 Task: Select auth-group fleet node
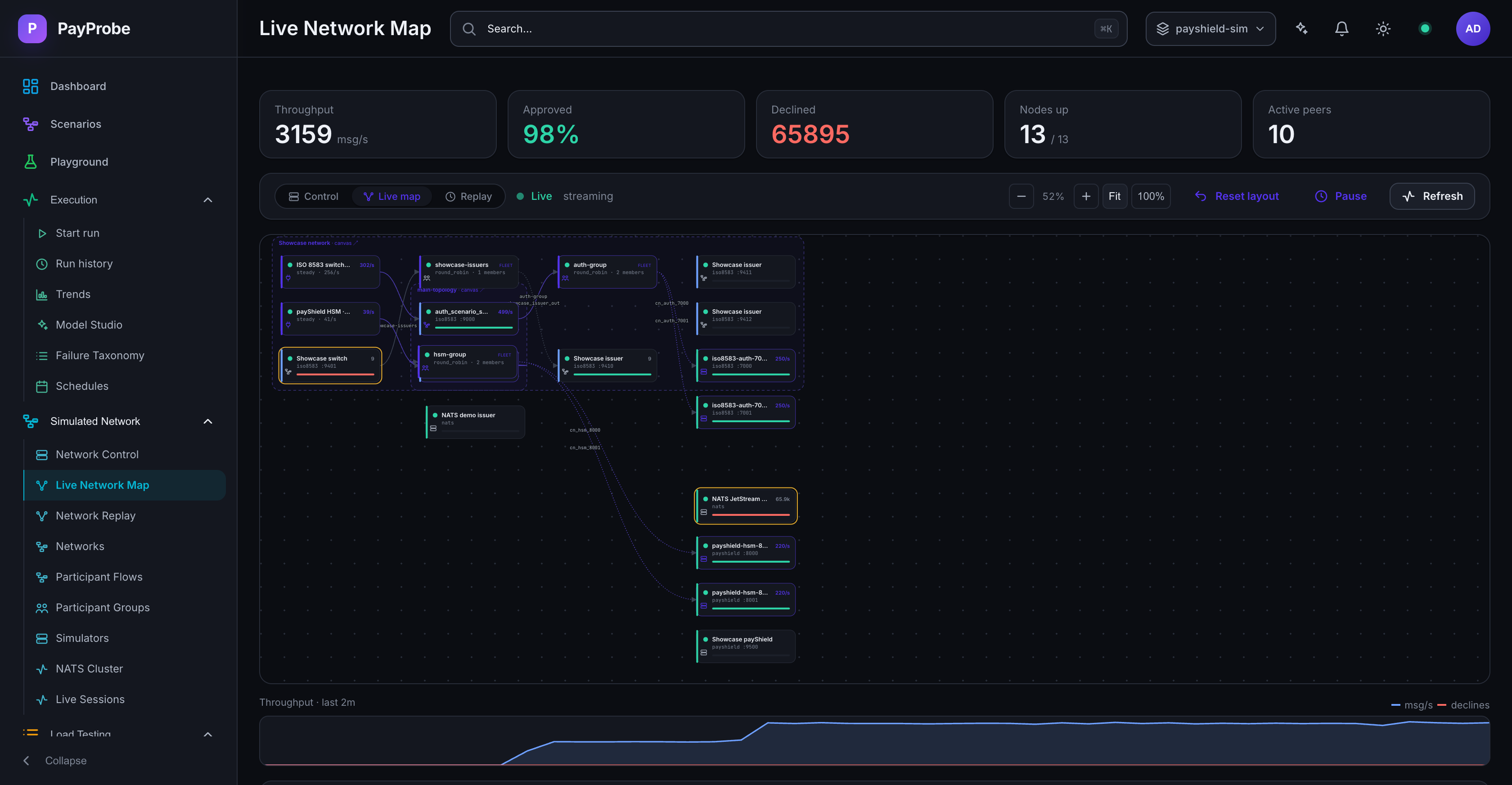pos(607,271)
